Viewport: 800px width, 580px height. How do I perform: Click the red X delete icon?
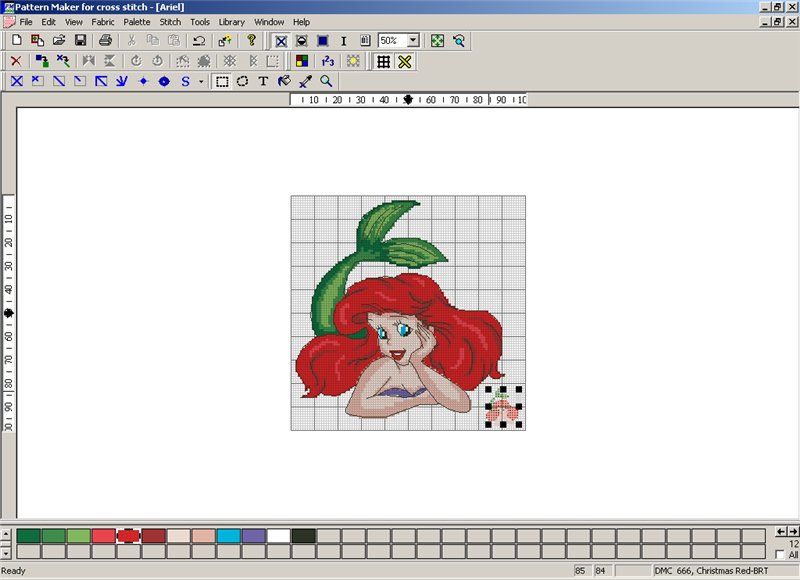pos(16,61)
